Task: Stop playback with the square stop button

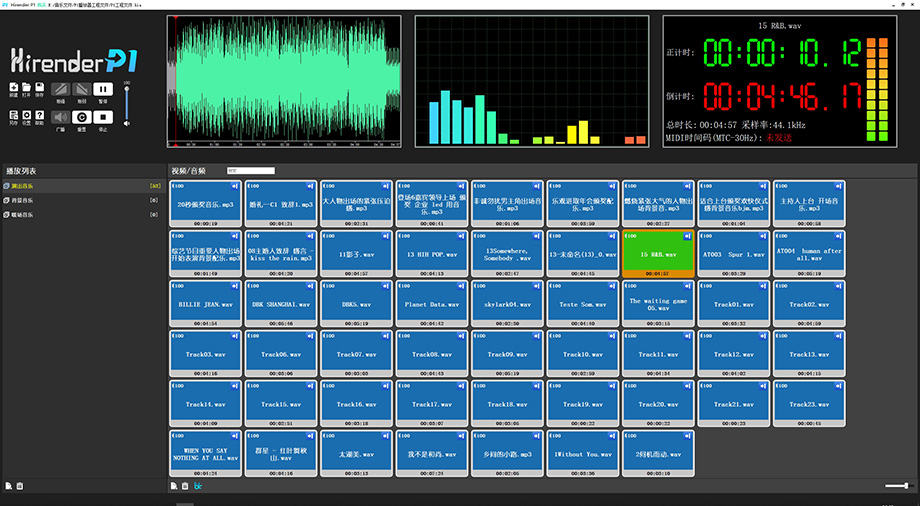Action: [104, 116]
